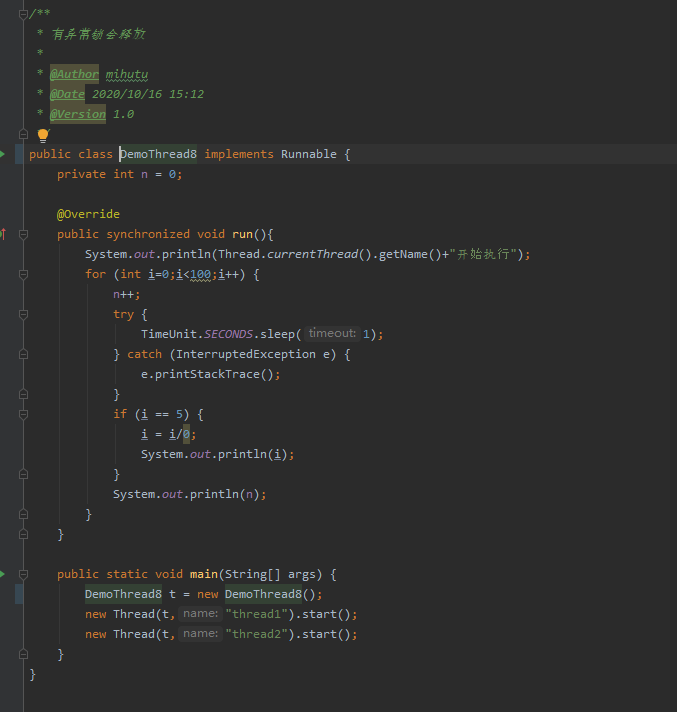The height and width of the screenshot is (712, 677).
Task: Collapse the if (i == 5) block
Action: (23, 414)
